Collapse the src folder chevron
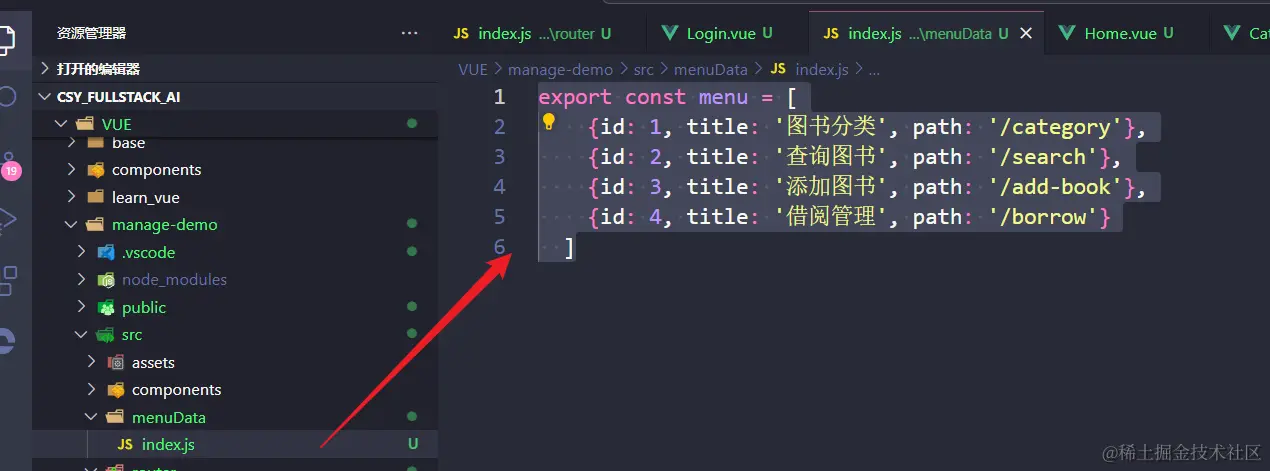This screenshot has width=1270, height=471. tap(82, 335)
